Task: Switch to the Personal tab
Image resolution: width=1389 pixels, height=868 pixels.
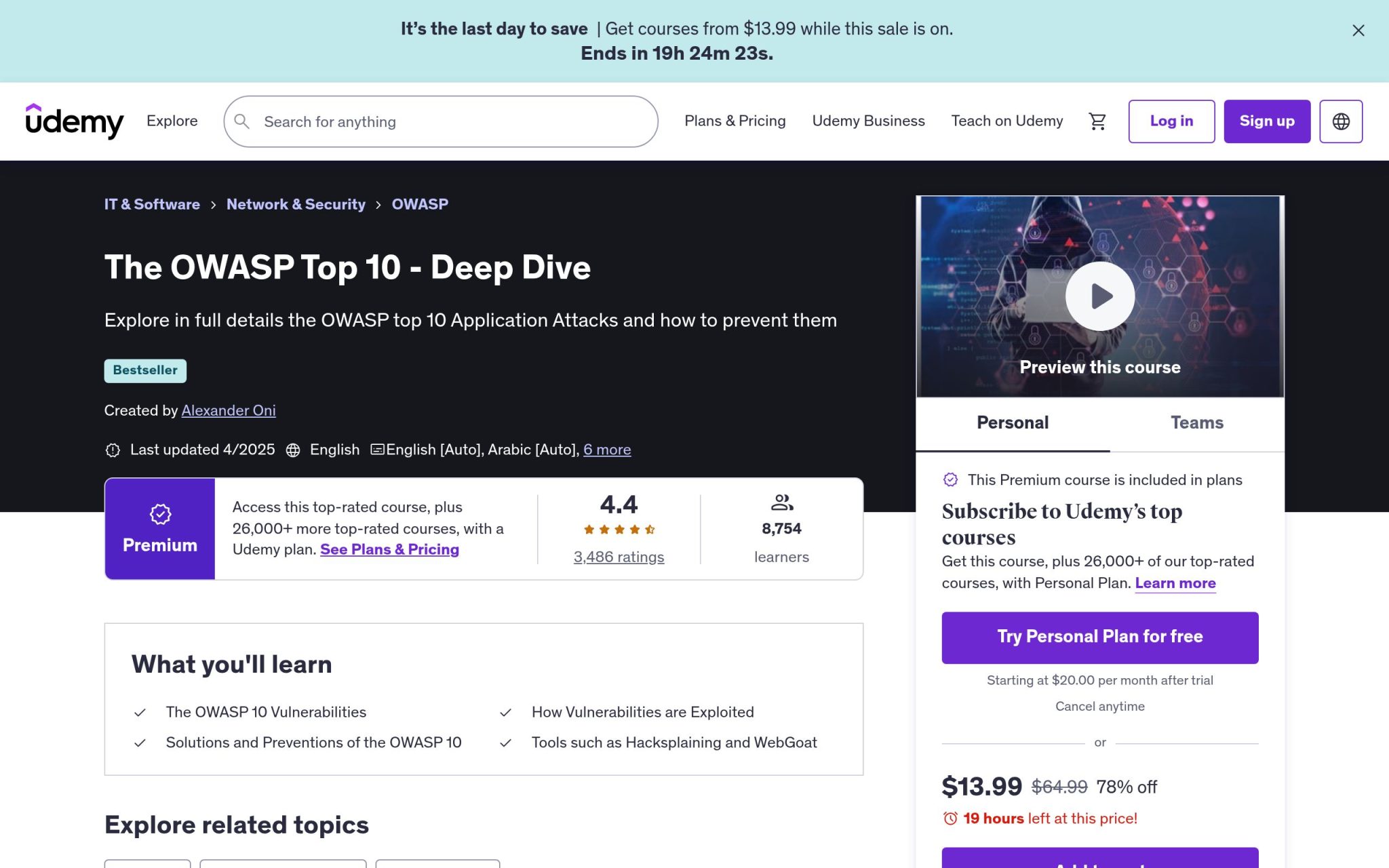Action: (x=1013, y=422)
